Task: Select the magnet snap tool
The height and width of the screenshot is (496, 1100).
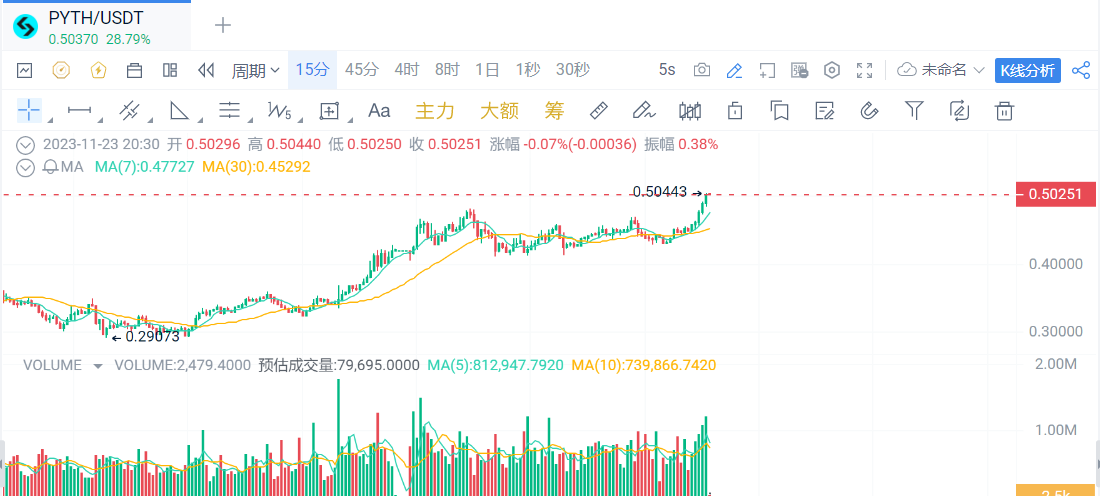Action: pyautogui.click(x=869, y=110)
